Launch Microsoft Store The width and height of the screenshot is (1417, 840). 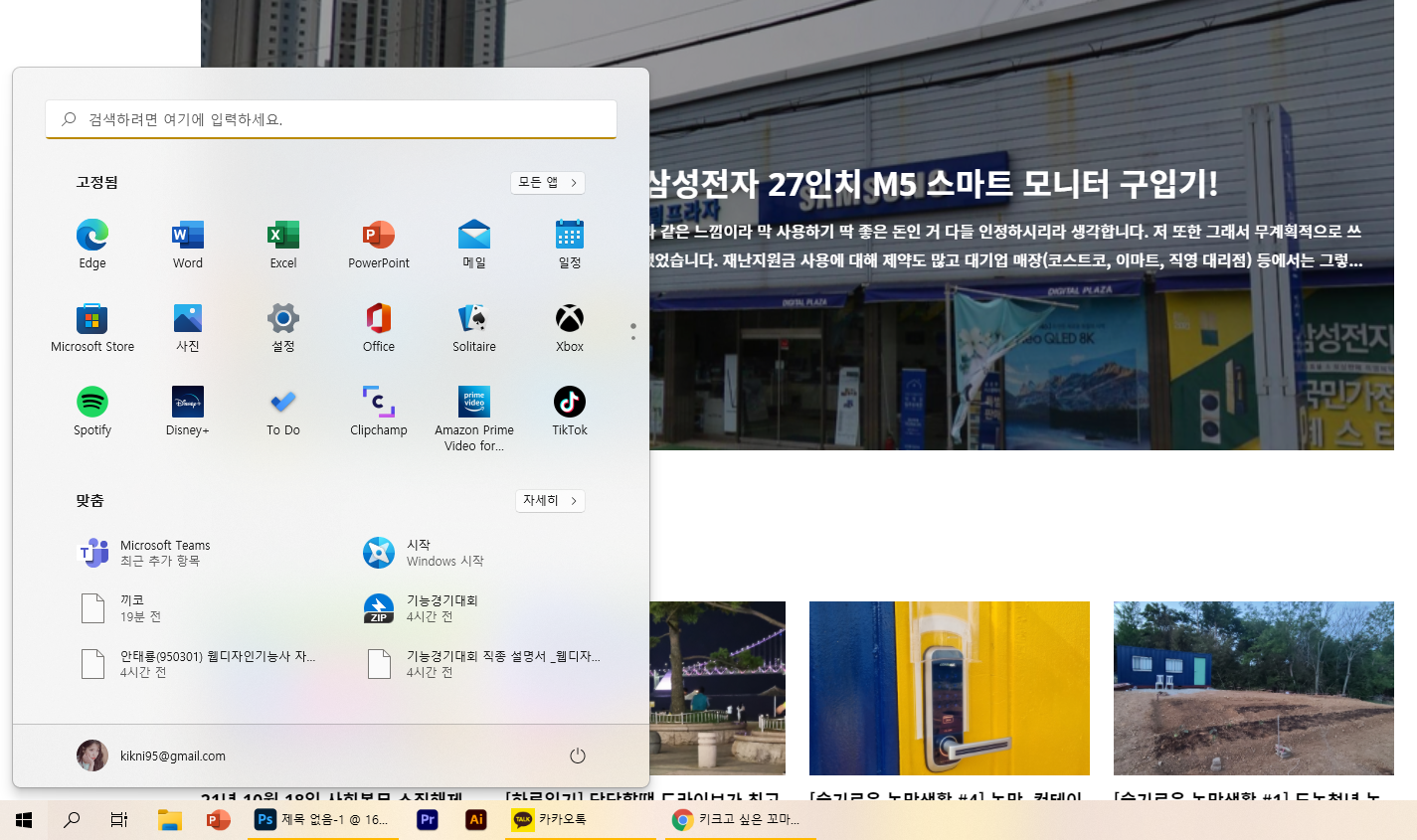click(92, 328)
